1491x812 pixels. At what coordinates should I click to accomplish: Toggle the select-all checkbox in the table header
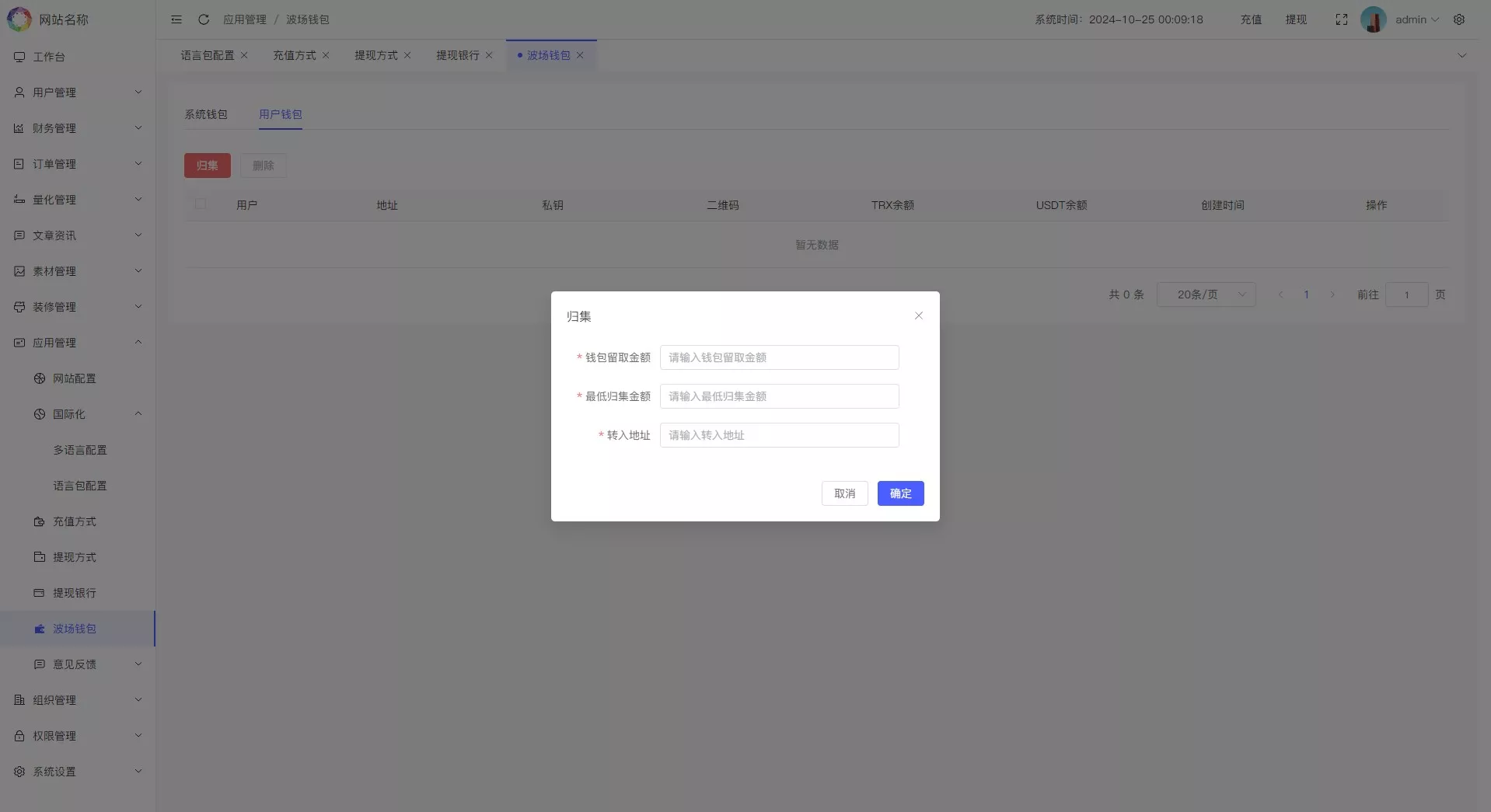[201, 204]
